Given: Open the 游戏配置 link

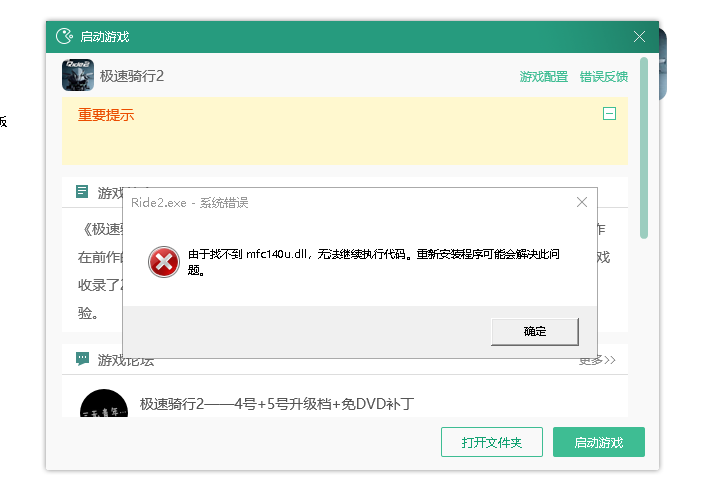Looking at the screenshot, I should pos(544,77).
